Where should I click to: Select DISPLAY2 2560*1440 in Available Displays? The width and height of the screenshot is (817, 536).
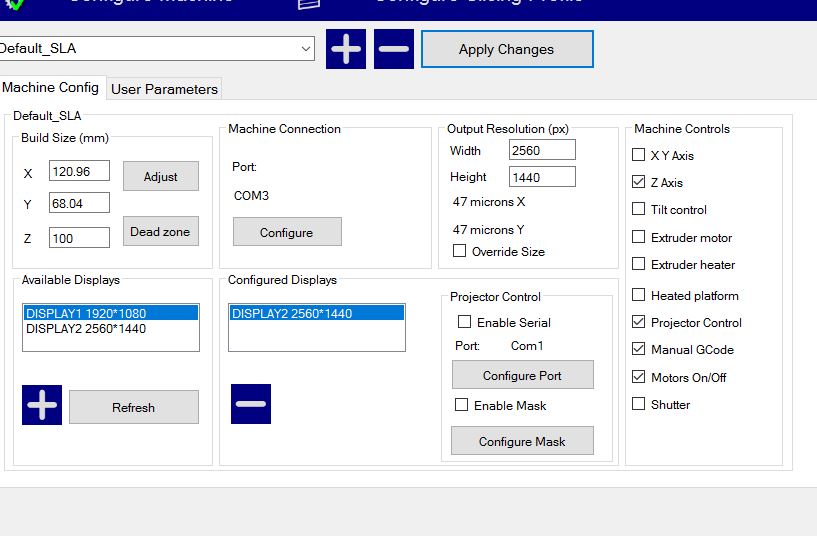[x=86, y=329]
